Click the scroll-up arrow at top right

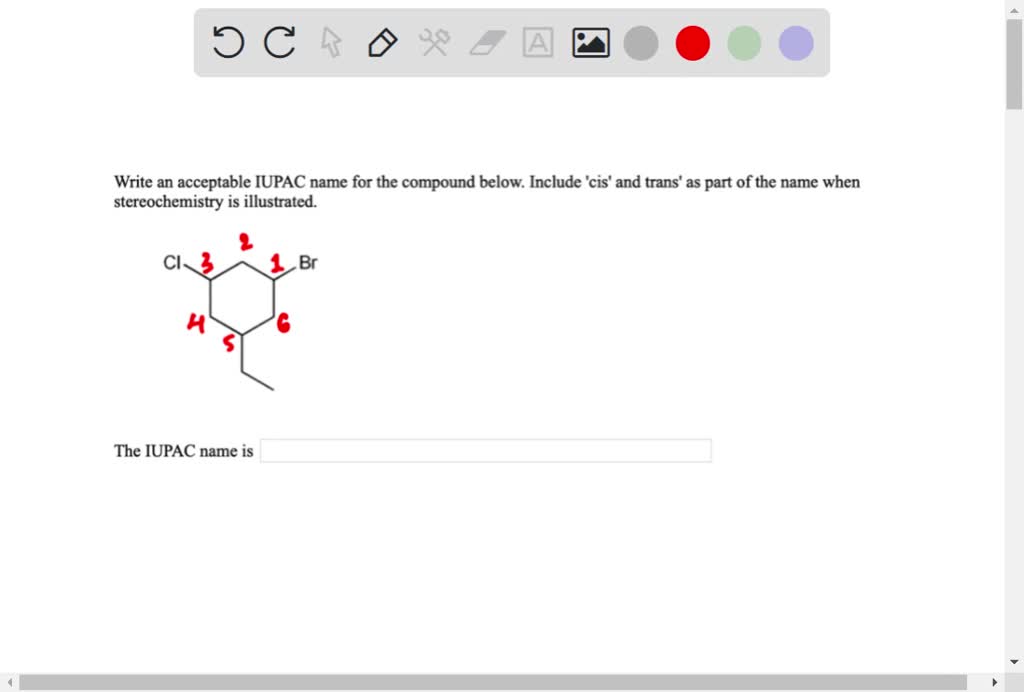[1012, 9]
